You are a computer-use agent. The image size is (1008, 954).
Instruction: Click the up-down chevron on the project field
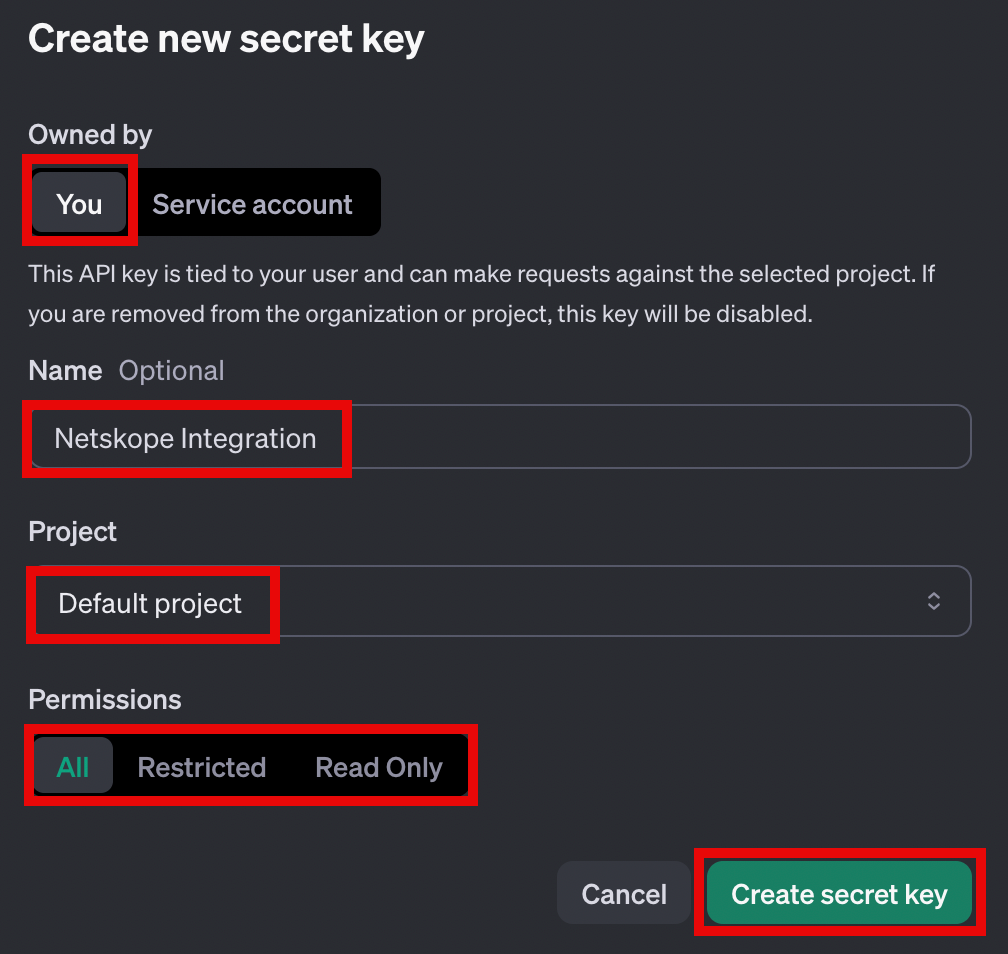pyautogui.click(x=934, y=601)
